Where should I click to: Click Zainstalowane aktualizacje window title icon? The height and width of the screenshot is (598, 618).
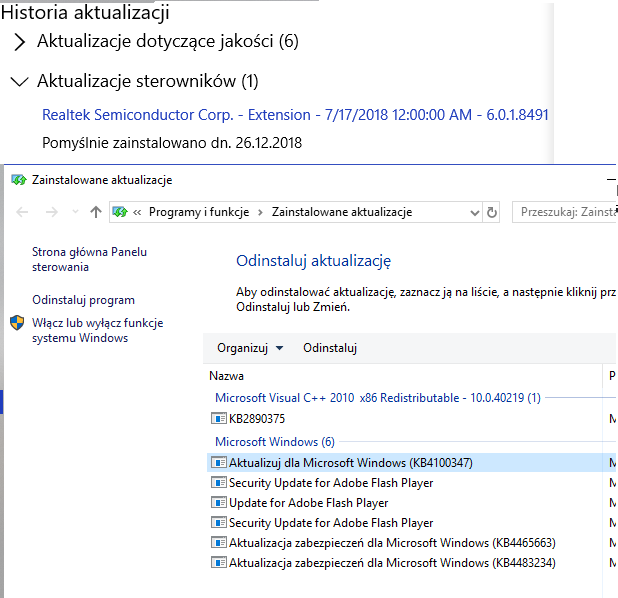coord(19,180)
